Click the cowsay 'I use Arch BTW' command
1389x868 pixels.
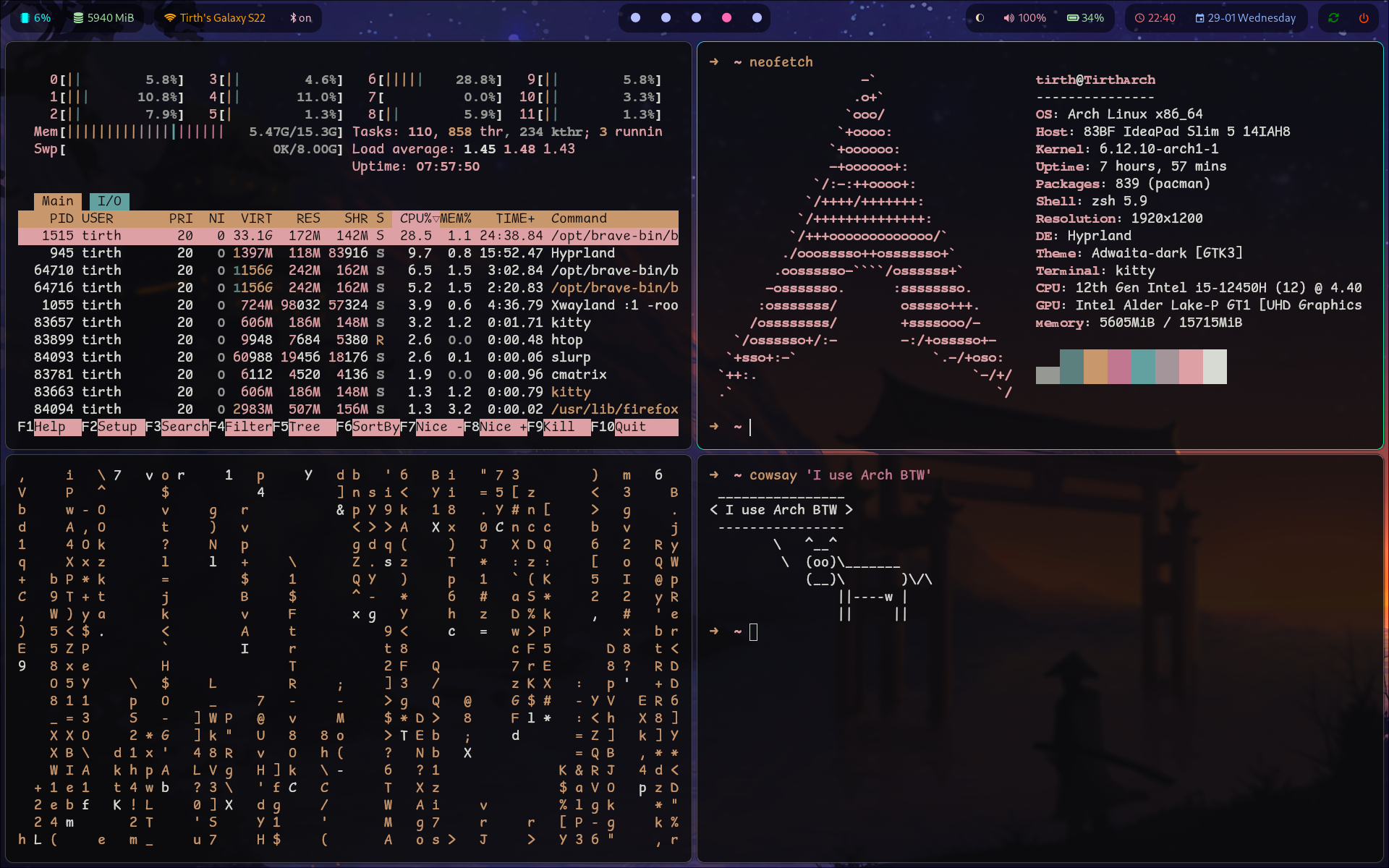point(841,475)
